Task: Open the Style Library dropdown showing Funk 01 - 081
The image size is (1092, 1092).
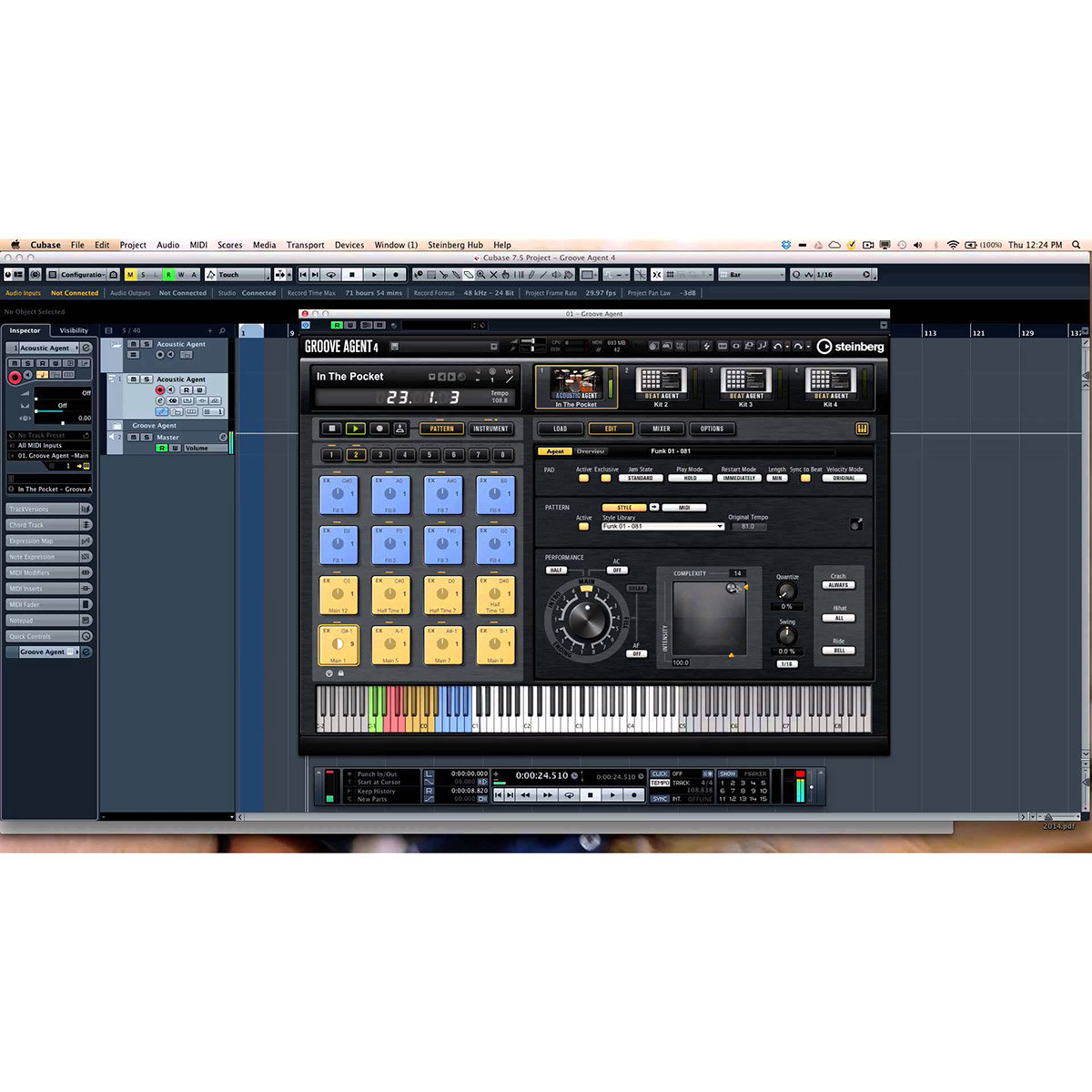Action: pyautogui.click(x=660, y=526)
